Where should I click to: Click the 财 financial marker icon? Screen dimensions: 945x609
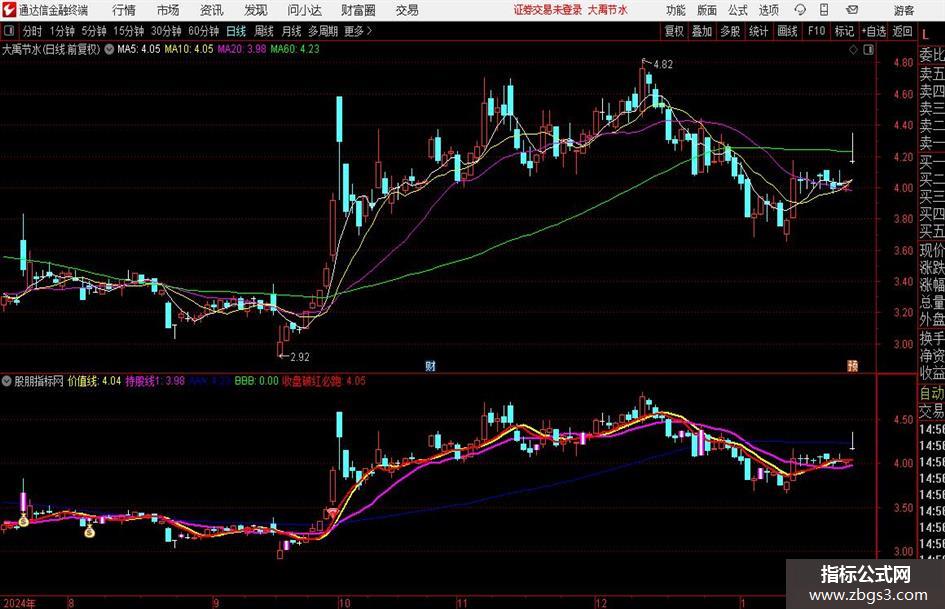click(430, 366)
